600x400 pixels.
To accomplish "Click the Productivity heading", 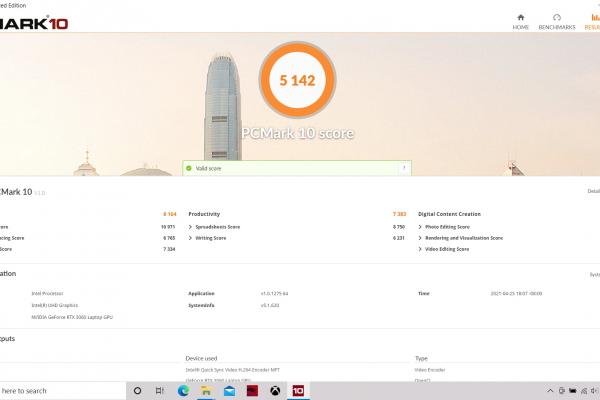I will pyautogui.click(x=204, y=214).
